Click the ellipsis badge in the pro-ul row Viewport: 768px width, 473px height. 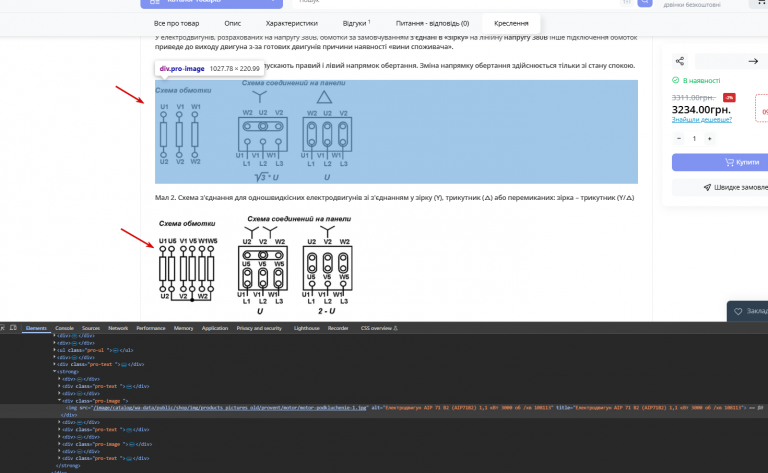115,350
